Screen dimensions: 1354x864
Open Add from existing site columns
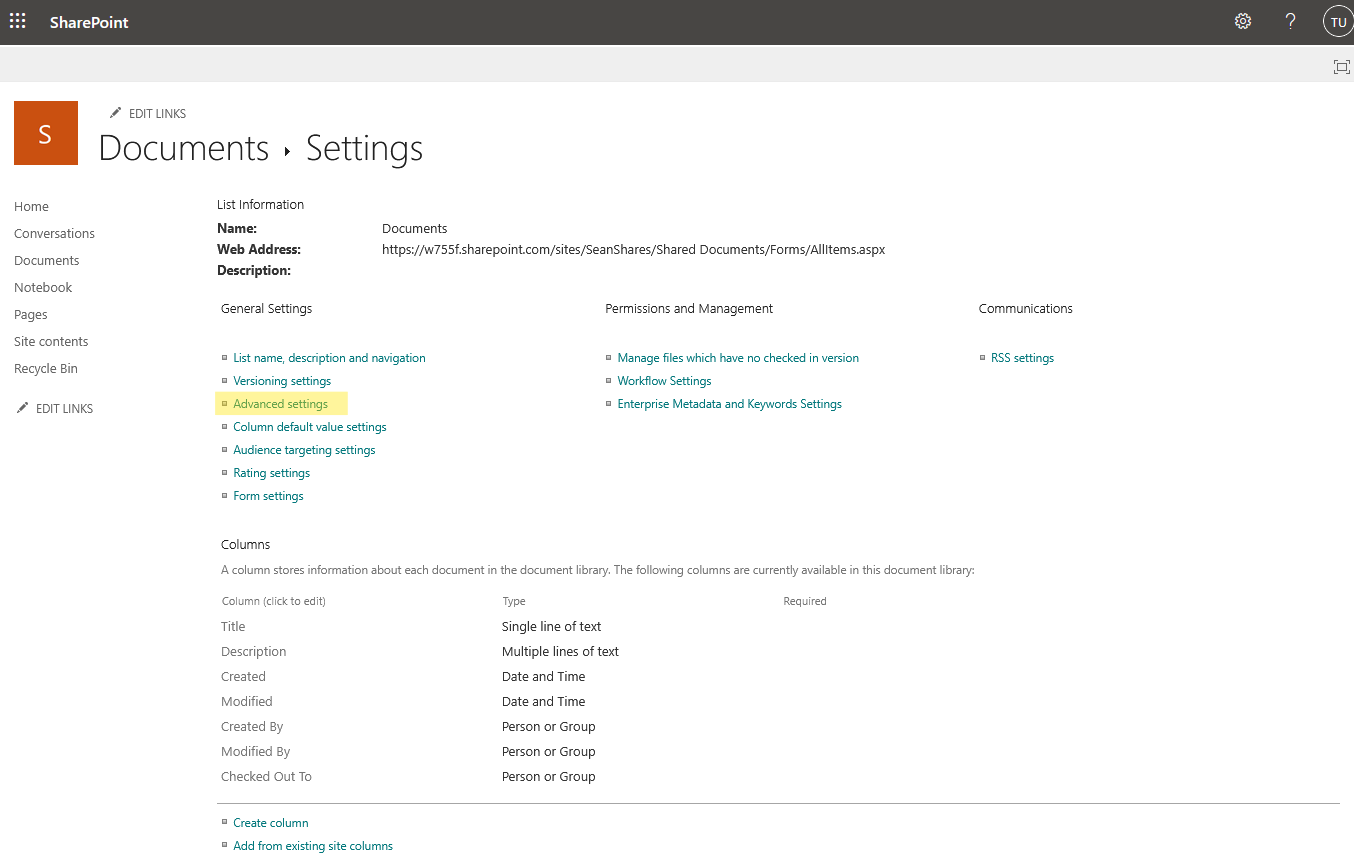click(313, 845)
